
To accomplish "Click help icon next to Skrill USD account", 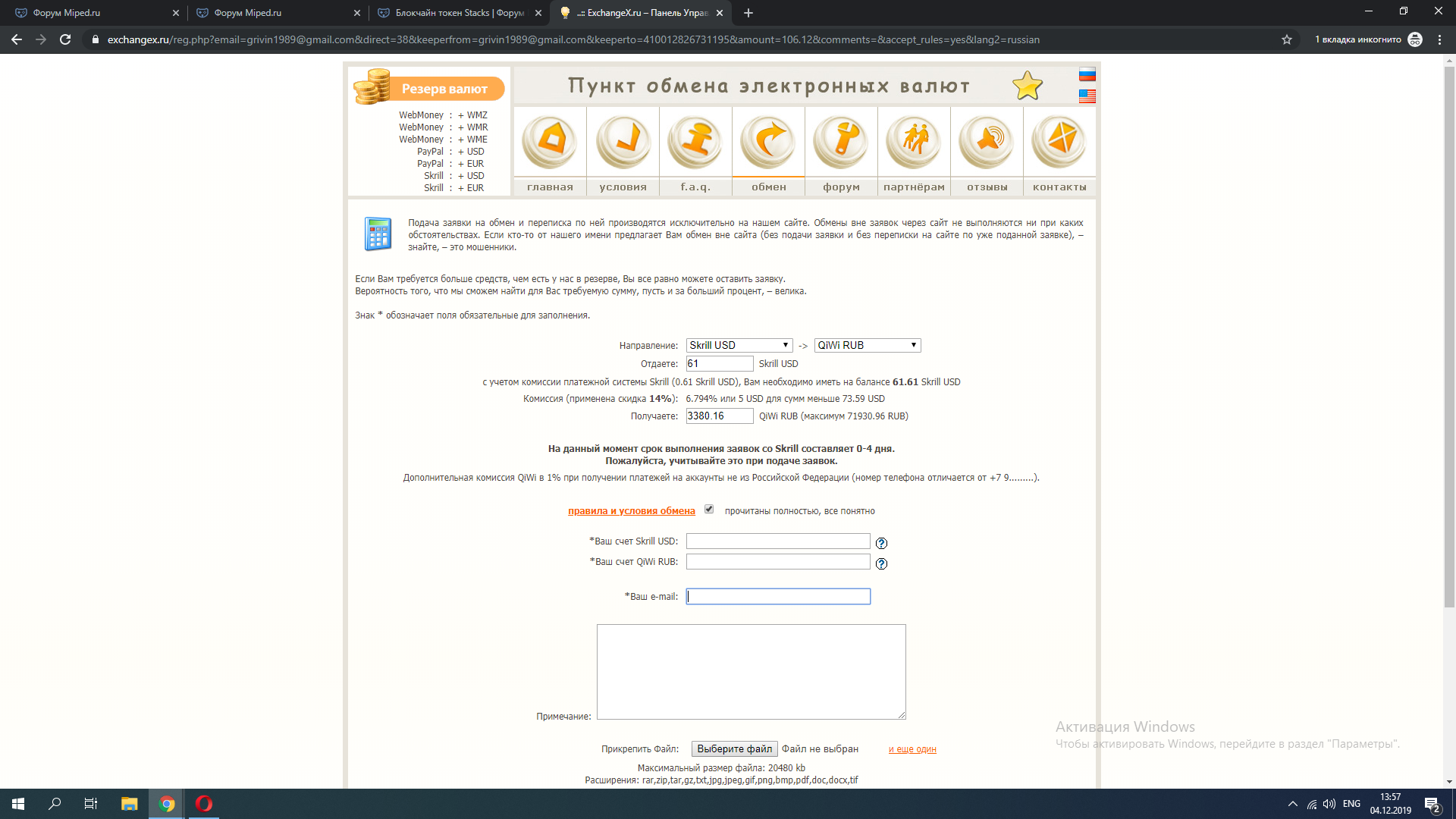I will click(x=881, y=543).
